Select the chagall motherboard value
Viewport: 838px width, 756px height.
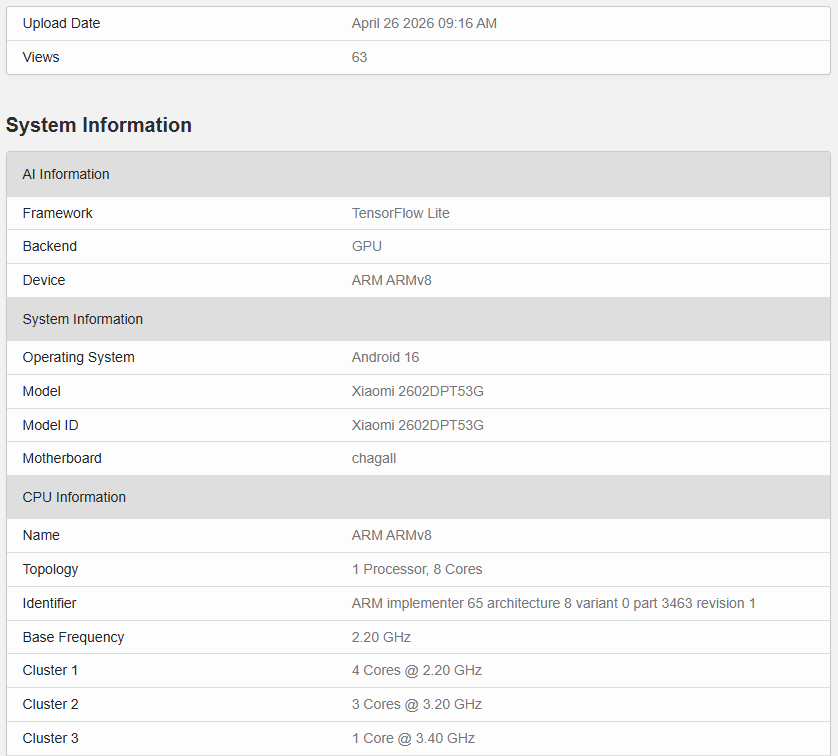[x=376, y=458]
